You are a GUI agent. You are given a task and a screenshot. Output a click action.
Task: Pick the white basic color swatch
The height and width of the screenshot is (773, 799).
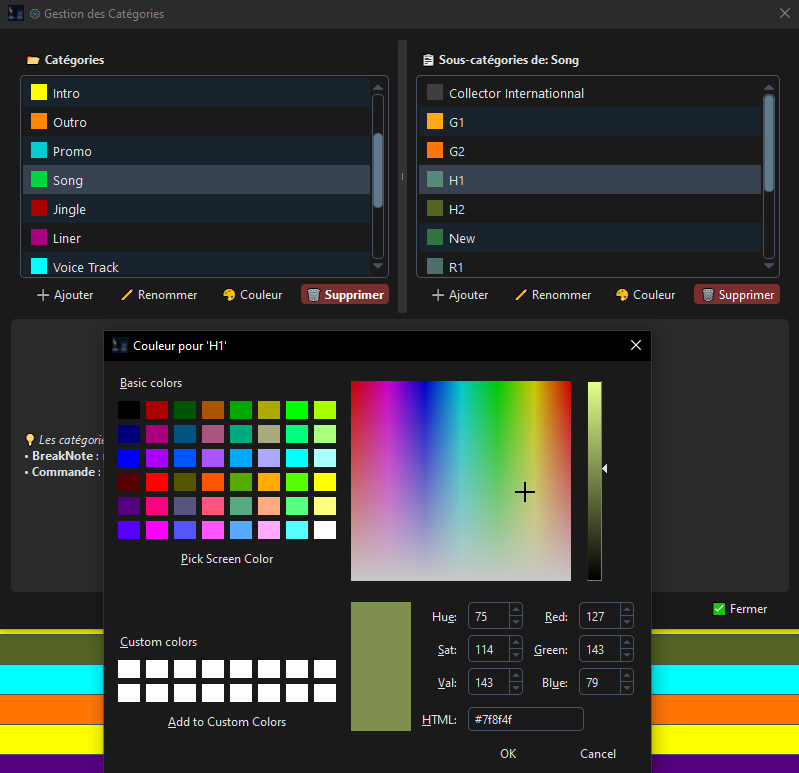pyautogui.click(x=325, y=530)
